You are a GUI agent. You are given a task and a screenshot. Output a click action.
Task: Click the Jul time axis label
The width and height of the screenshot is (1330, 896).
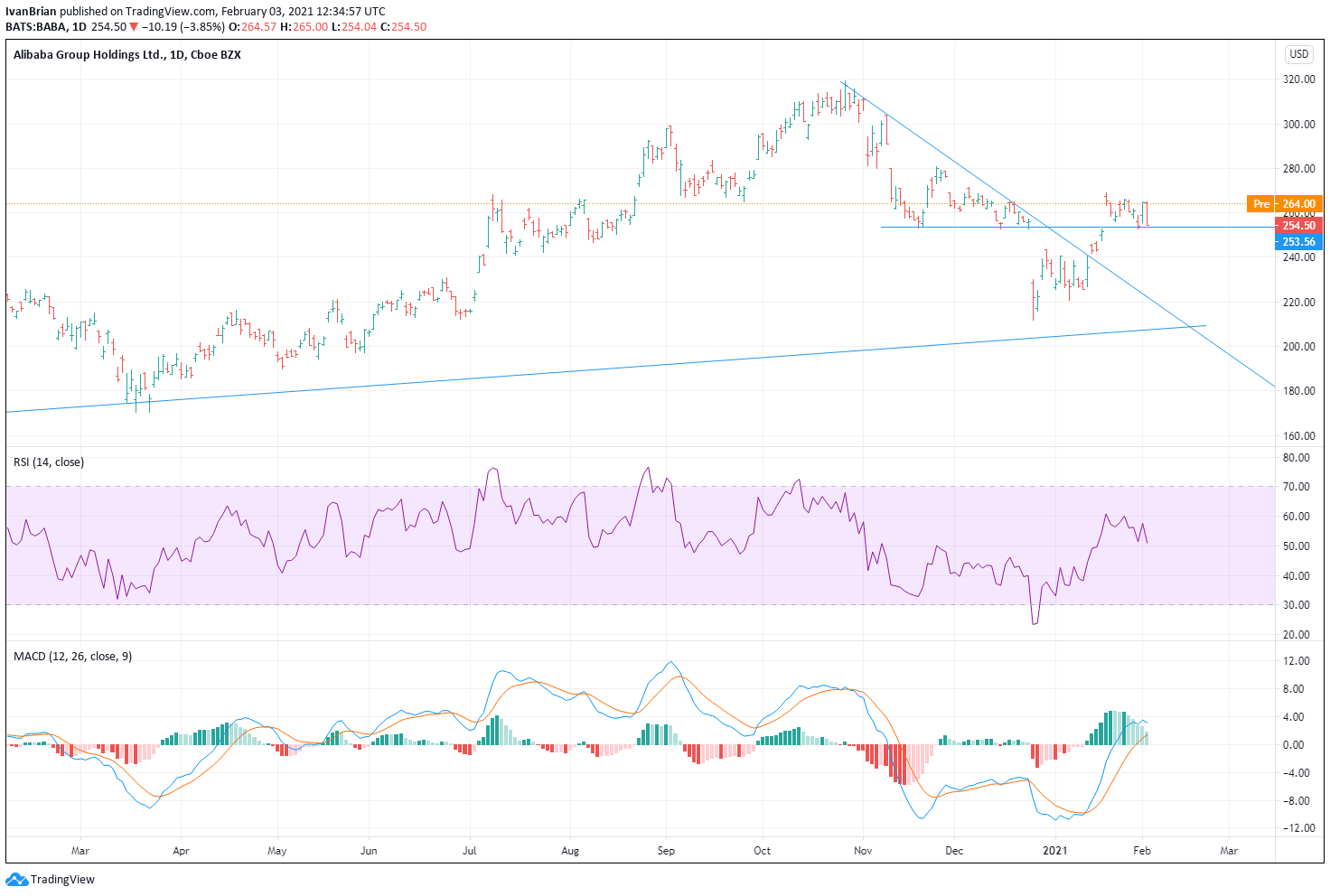(470, 851)
